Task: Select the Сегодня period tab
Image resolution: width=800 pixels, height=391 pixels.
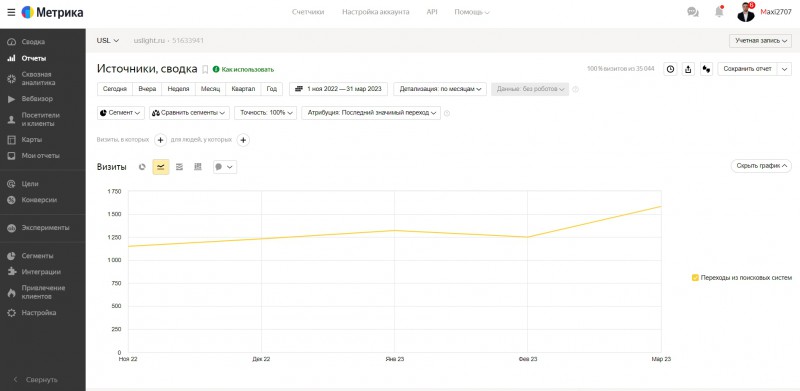Action: [115, 89]
